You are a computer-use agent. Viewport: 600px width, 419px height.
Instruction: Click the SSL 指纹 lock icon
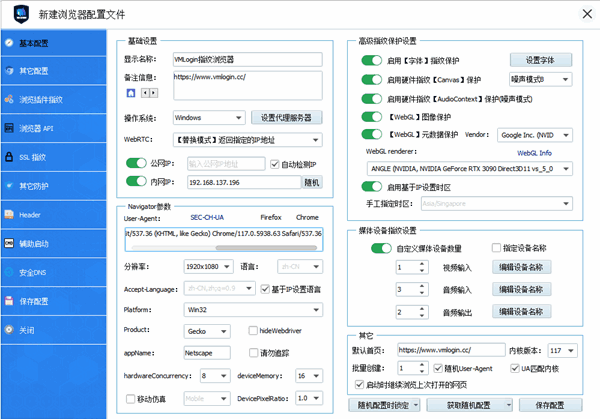(9, 157)
